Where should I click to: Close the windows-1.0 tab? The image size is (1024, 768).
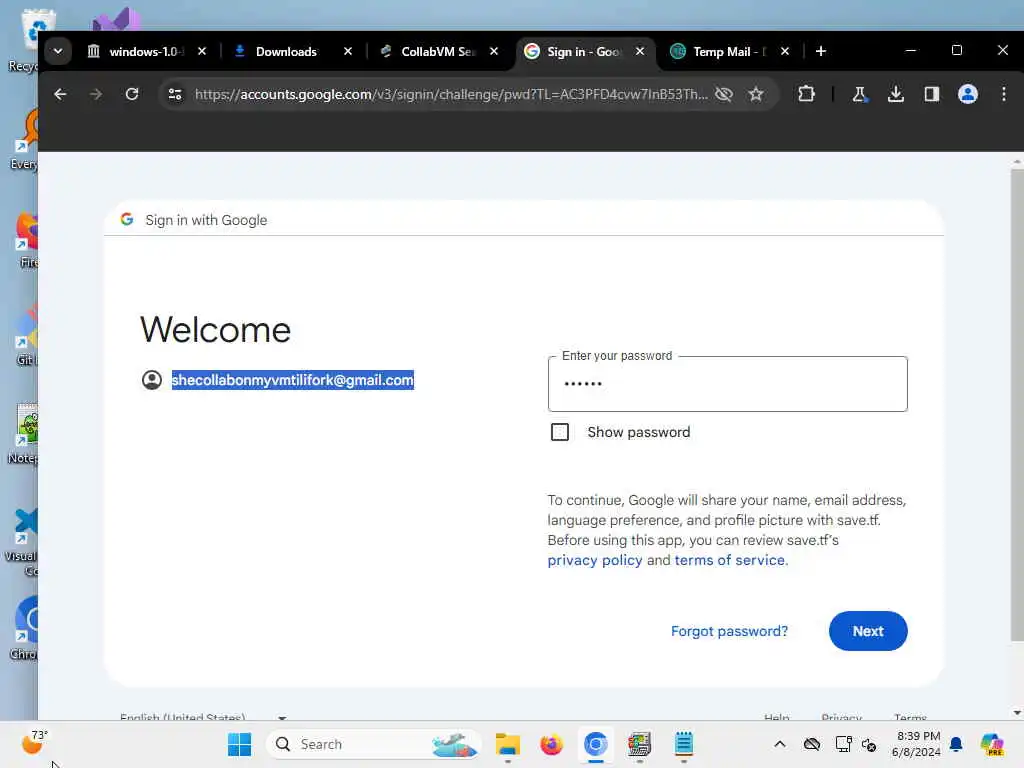pyautogui.click(x=202, y=51)
